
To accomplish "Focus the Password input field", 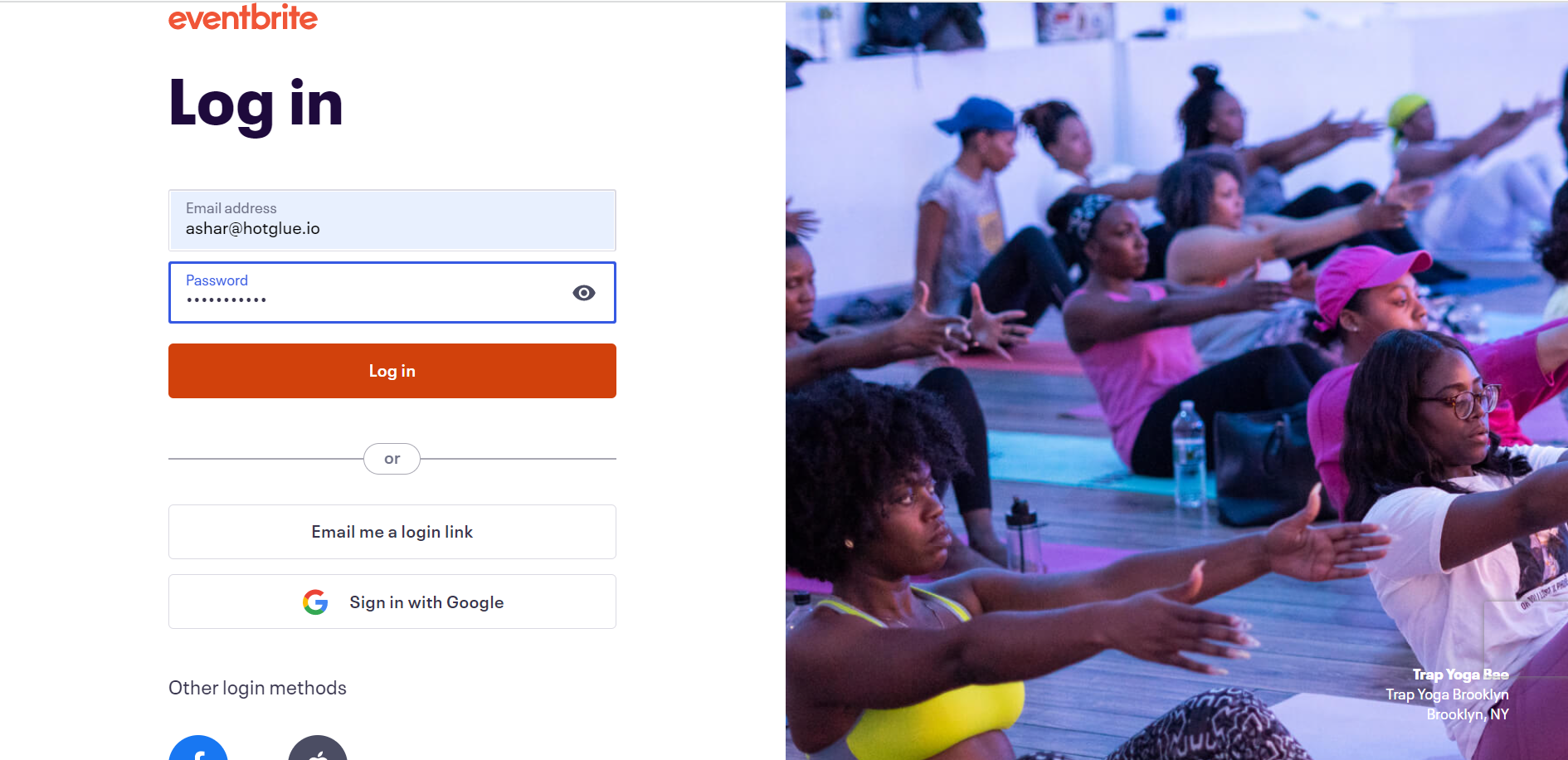I will (392, 292).
